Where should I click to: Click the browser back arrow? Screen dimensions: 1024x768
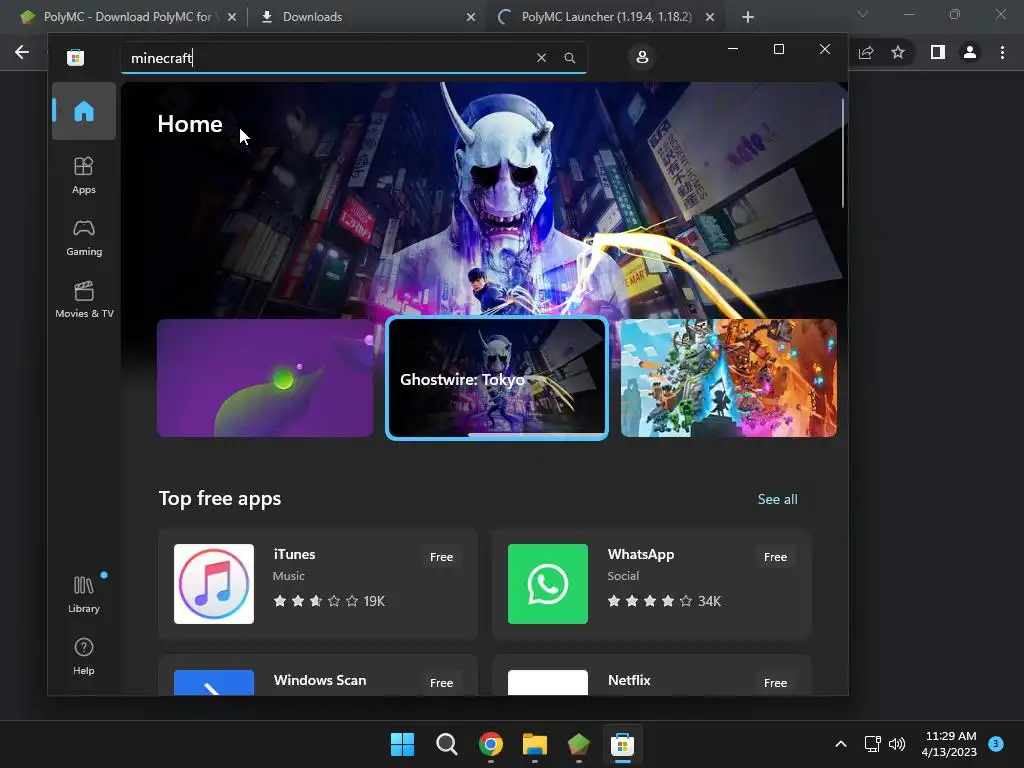(x=22, y=52)
